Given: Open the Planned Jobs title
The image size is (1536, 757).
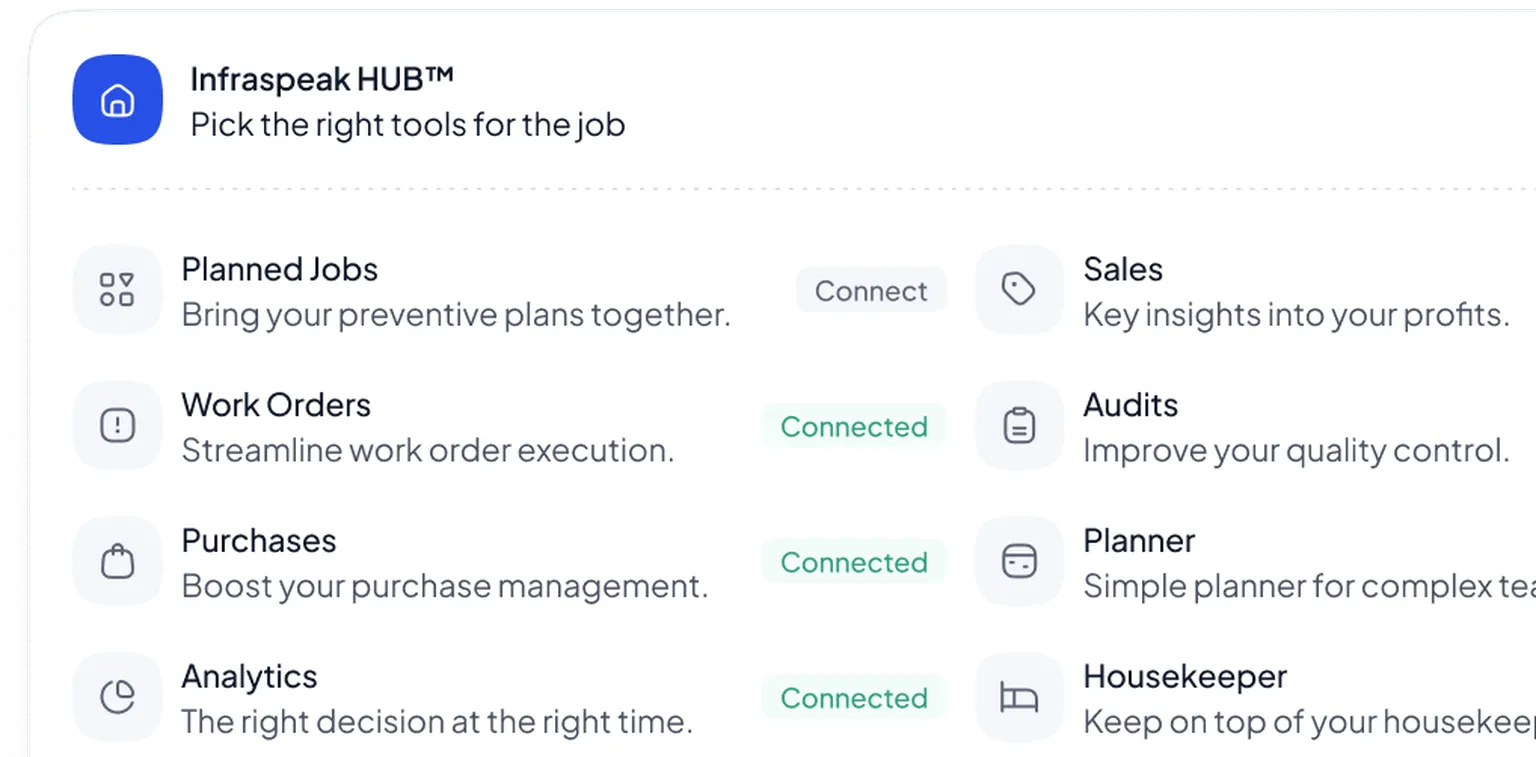Looking at the screenshot, I should tap(279, 269).
